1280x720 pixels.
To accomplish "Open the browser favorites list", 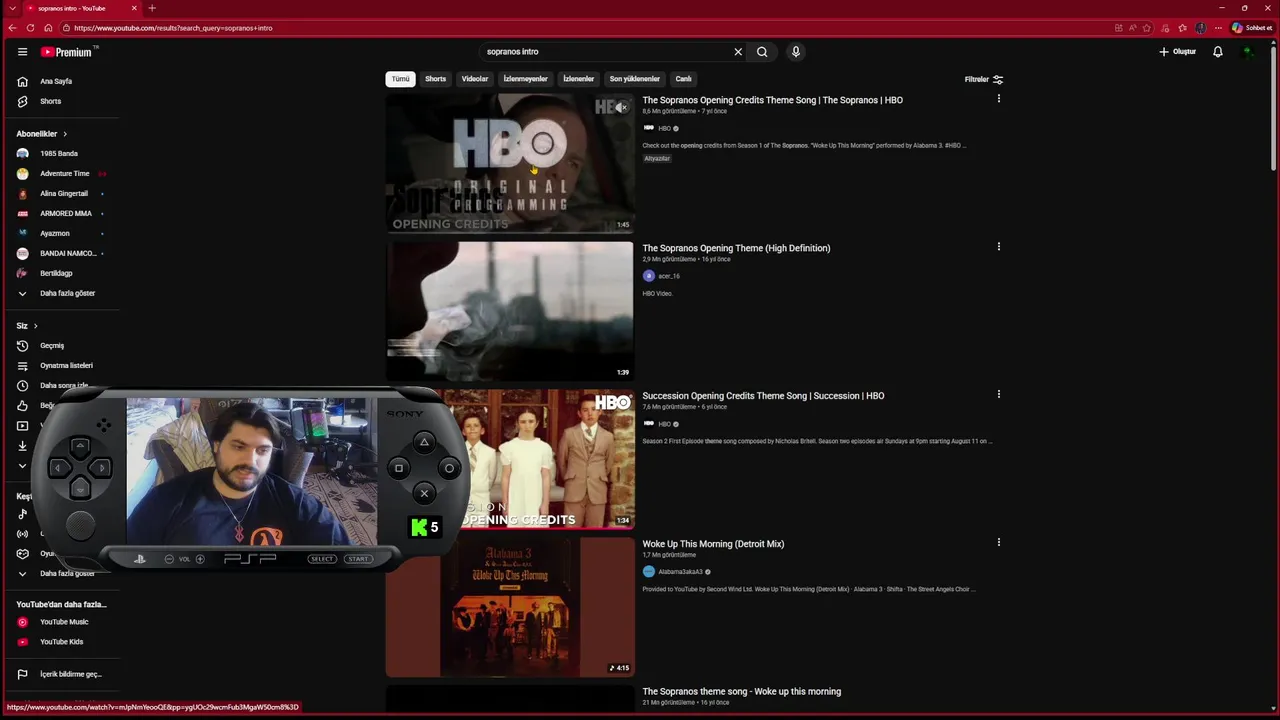I will tap(1183, 28).
